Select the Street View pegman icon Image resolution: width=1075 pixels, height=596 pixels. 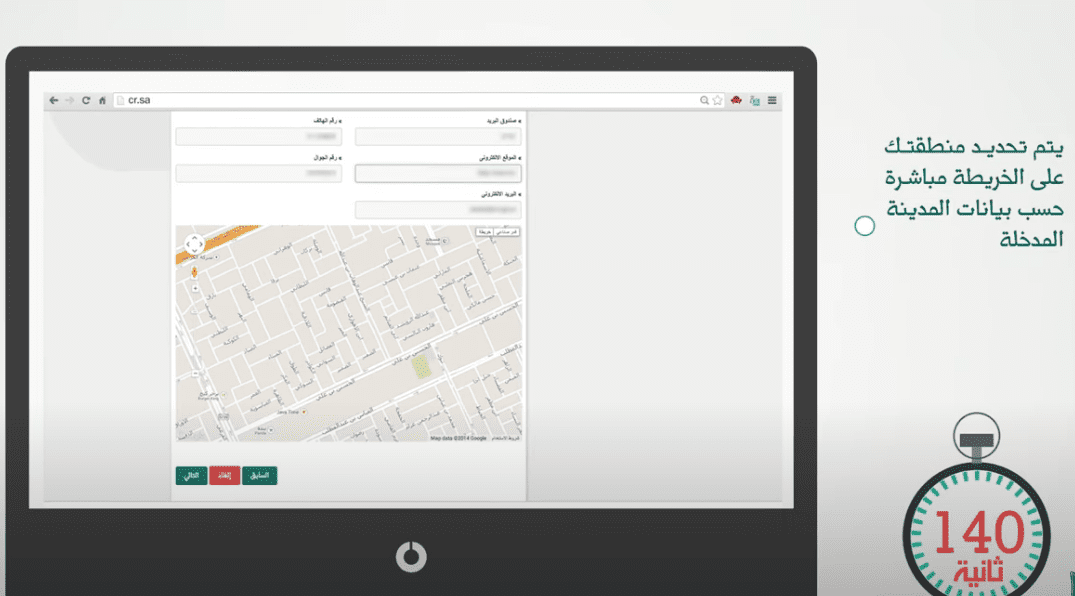[195, 272]
